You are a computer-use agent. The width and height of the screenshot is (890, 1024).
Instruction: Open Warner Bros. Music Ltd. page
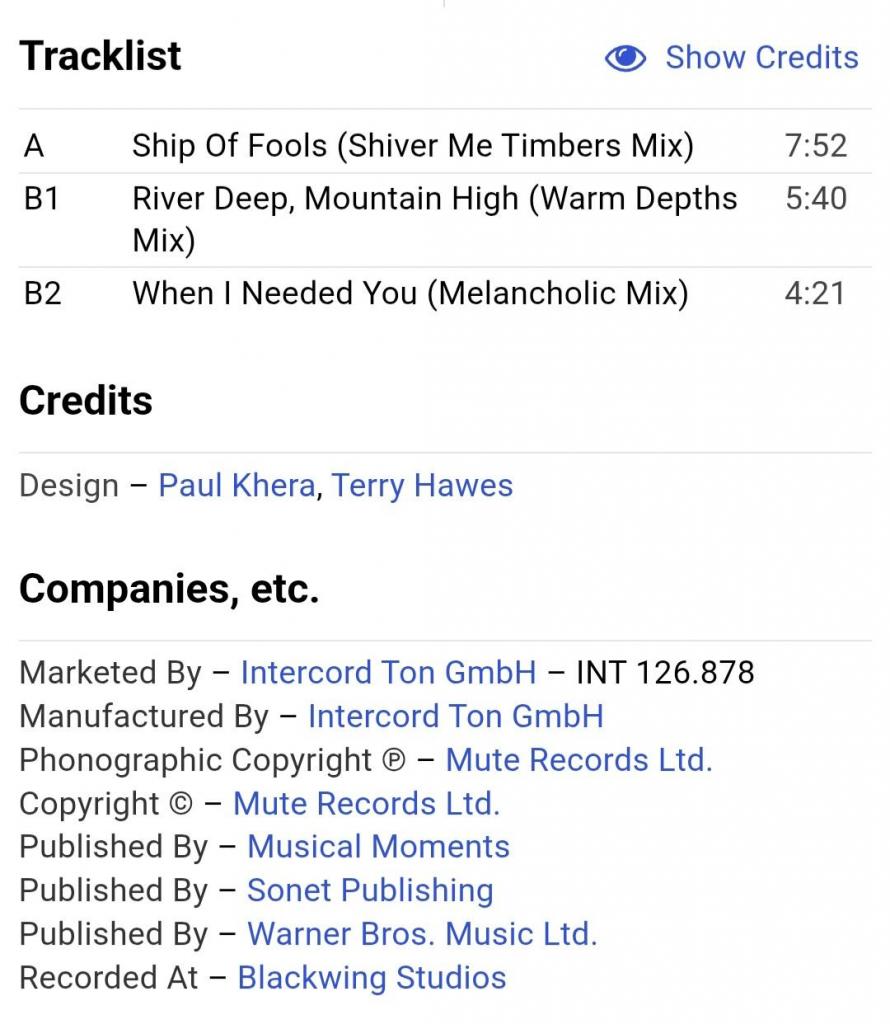(422, 934)
